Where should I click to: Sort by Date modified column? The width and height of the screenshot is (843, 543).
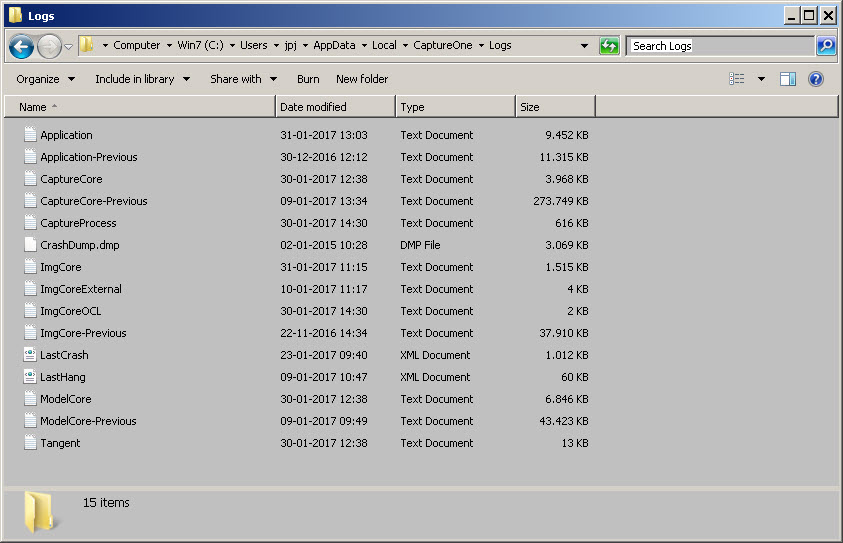tap(335, 106)
